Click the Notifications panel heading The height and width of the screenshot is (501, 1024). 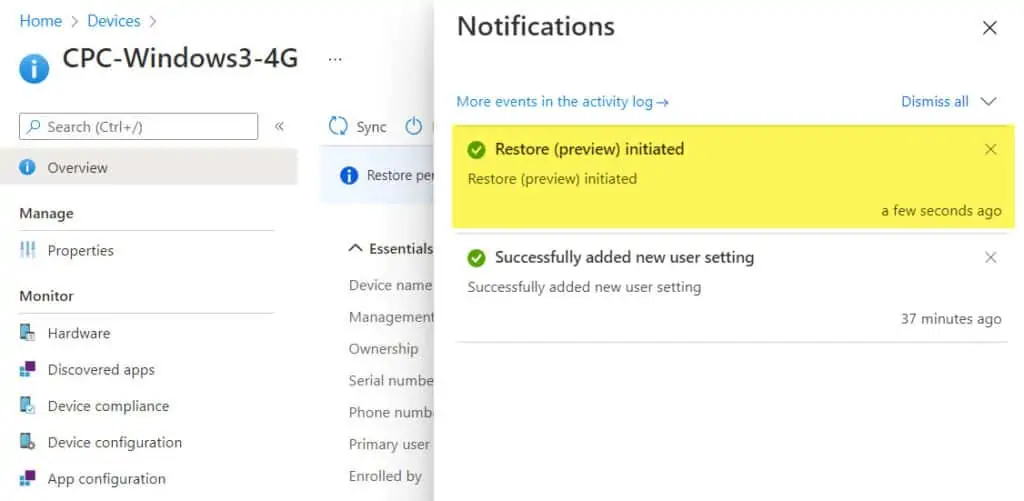[536, 27]
